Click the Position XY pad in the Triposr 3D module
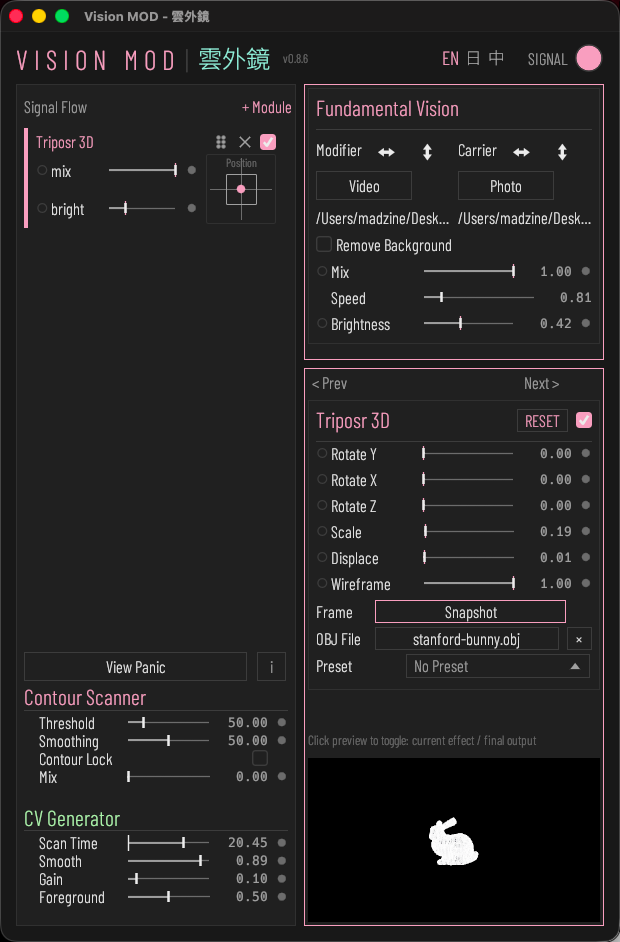 pyautogui.click(x=241, y=189)
